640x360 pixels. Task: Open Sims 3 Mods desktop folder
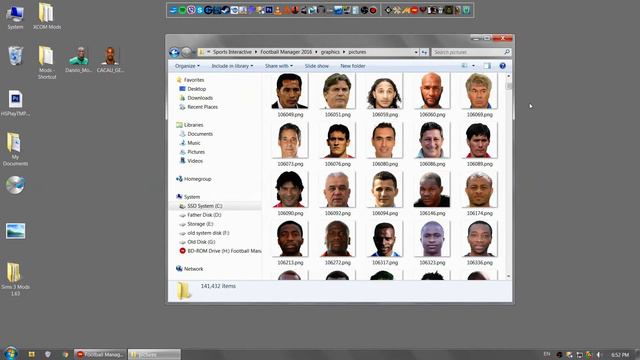click(15, 279)
